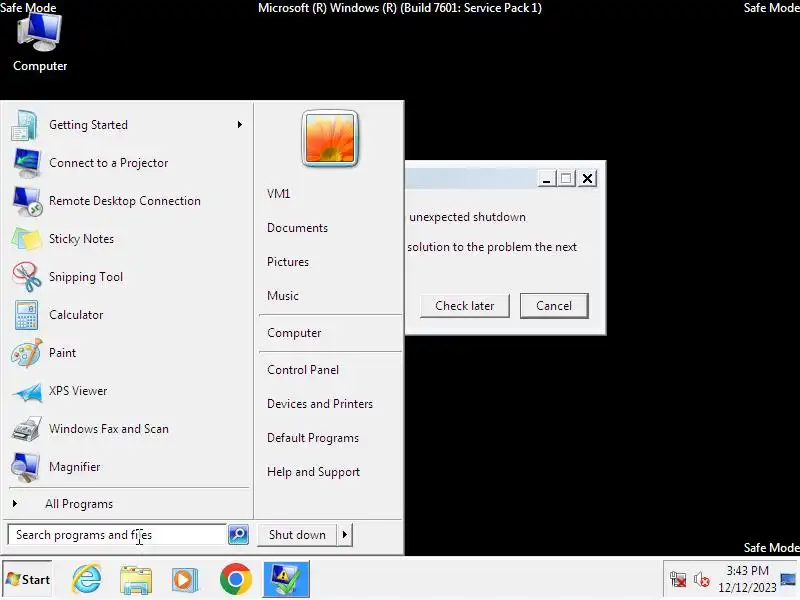Click the search magnifier button
The image size is (800, 600).
pos(238,535)
